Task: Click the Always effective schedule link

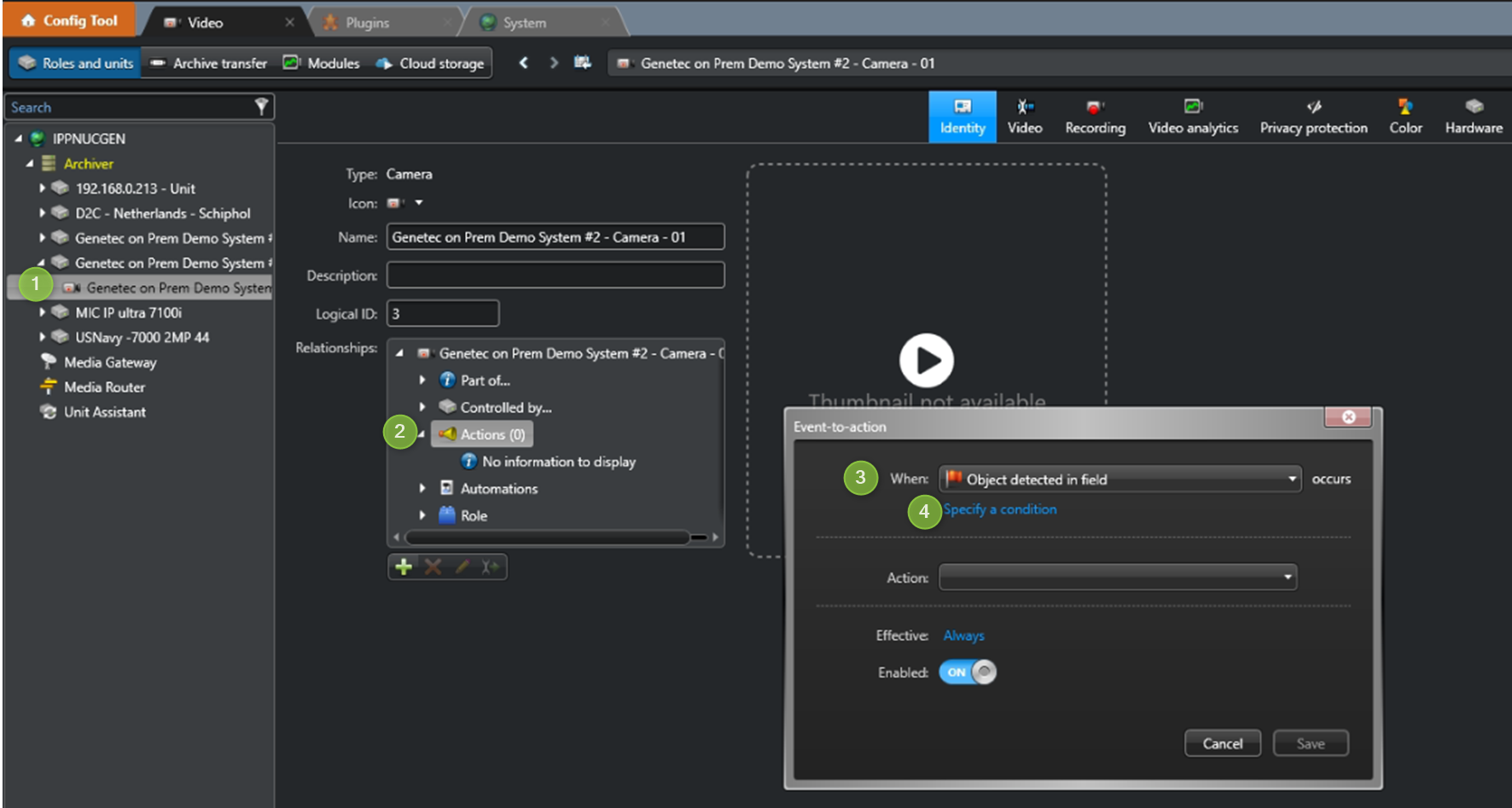Action: coord(963,636)
